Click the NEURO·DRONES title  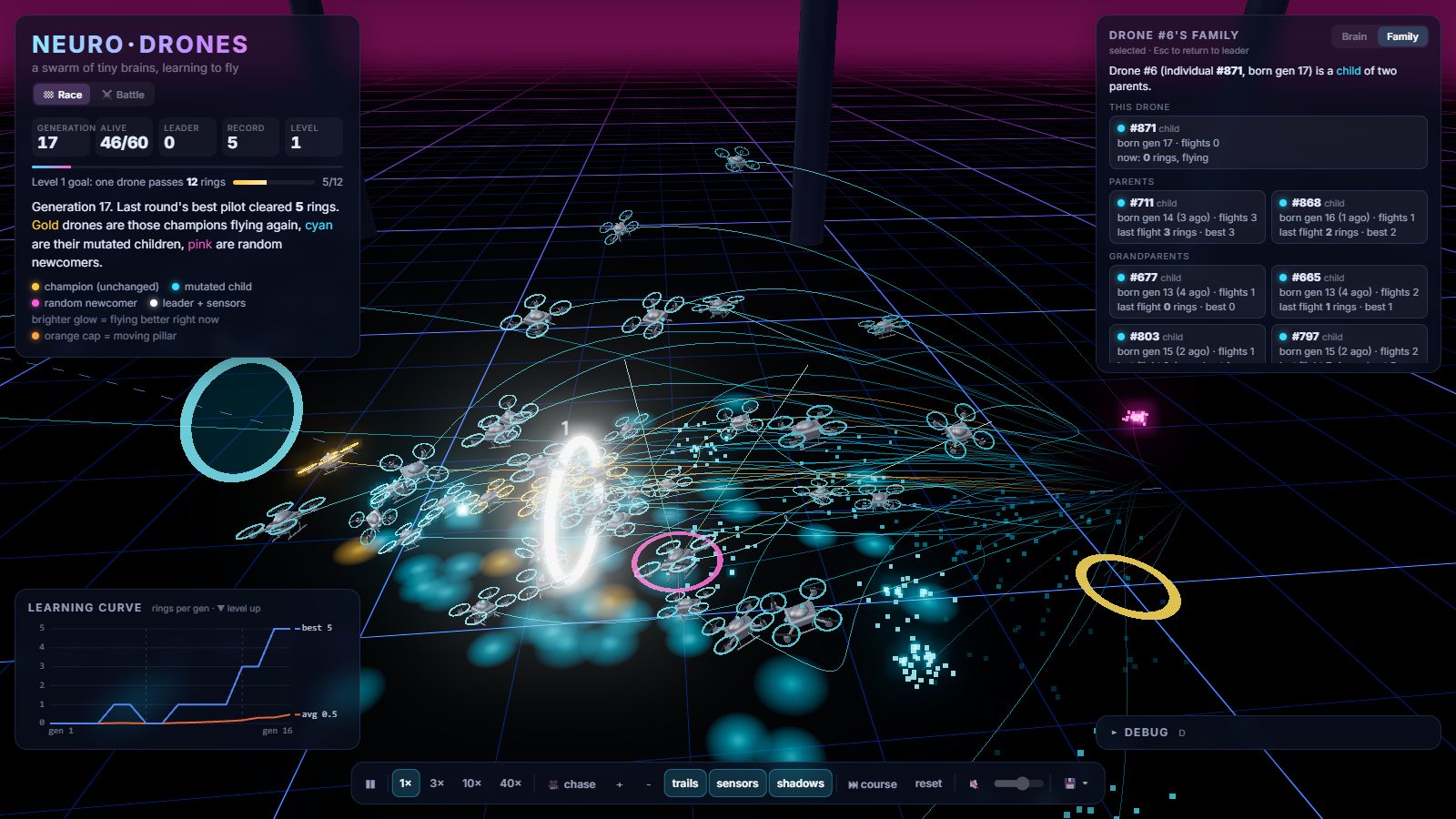coord(140,45)
